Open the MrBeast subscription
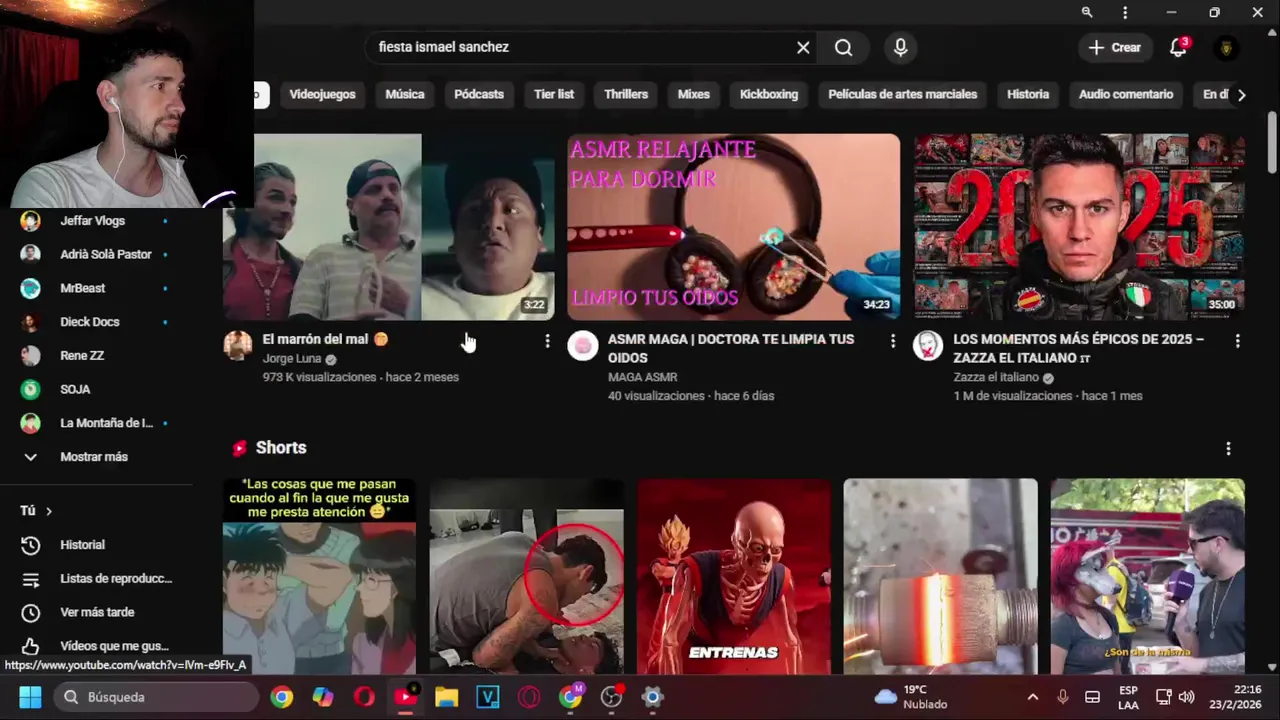Screen dimensions: 1280x720 coord(95,288)
